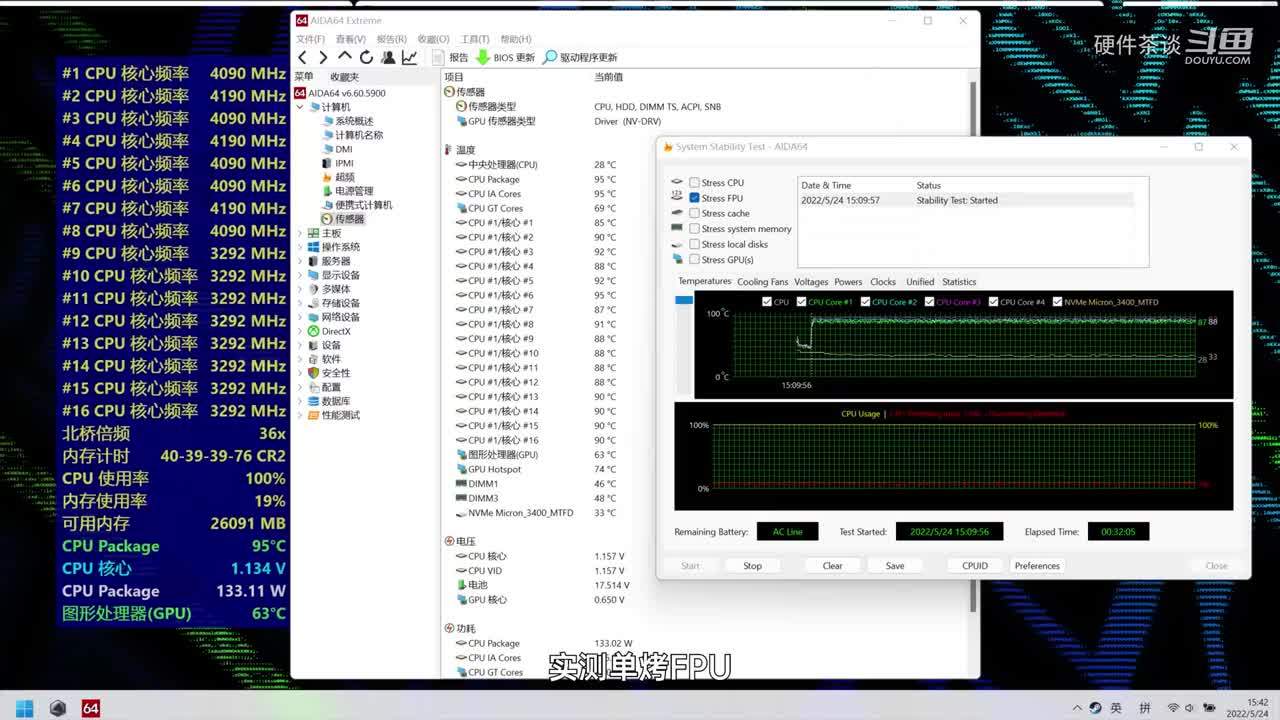The height and width of the screenshot is (720, 1280).
Task: Click the AIDA64 main window vertical scrollbar
Action: click(973, 345)
